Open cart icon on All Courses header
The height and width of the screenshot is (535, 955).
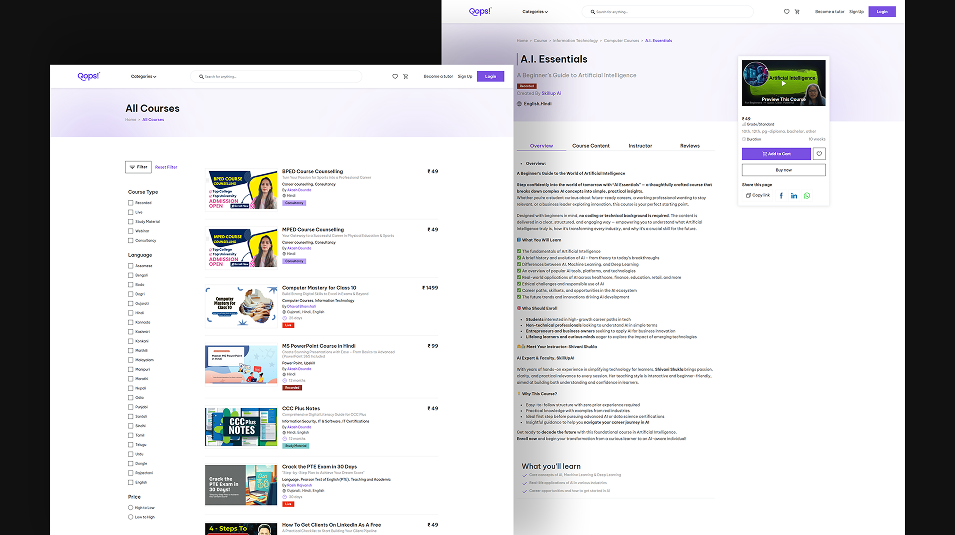(x=406, y=77)
